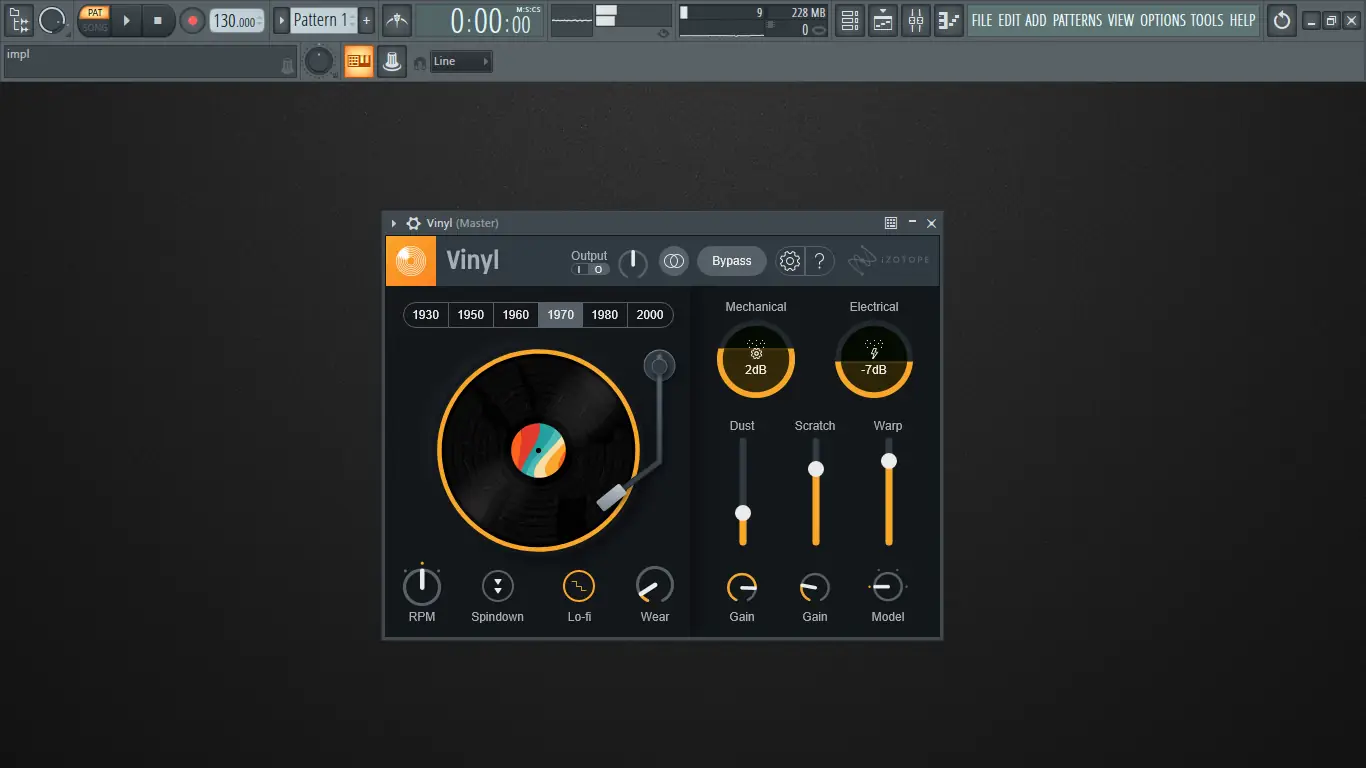
Task: Open the VIEW menu
Action: (x=1121, y=20)
